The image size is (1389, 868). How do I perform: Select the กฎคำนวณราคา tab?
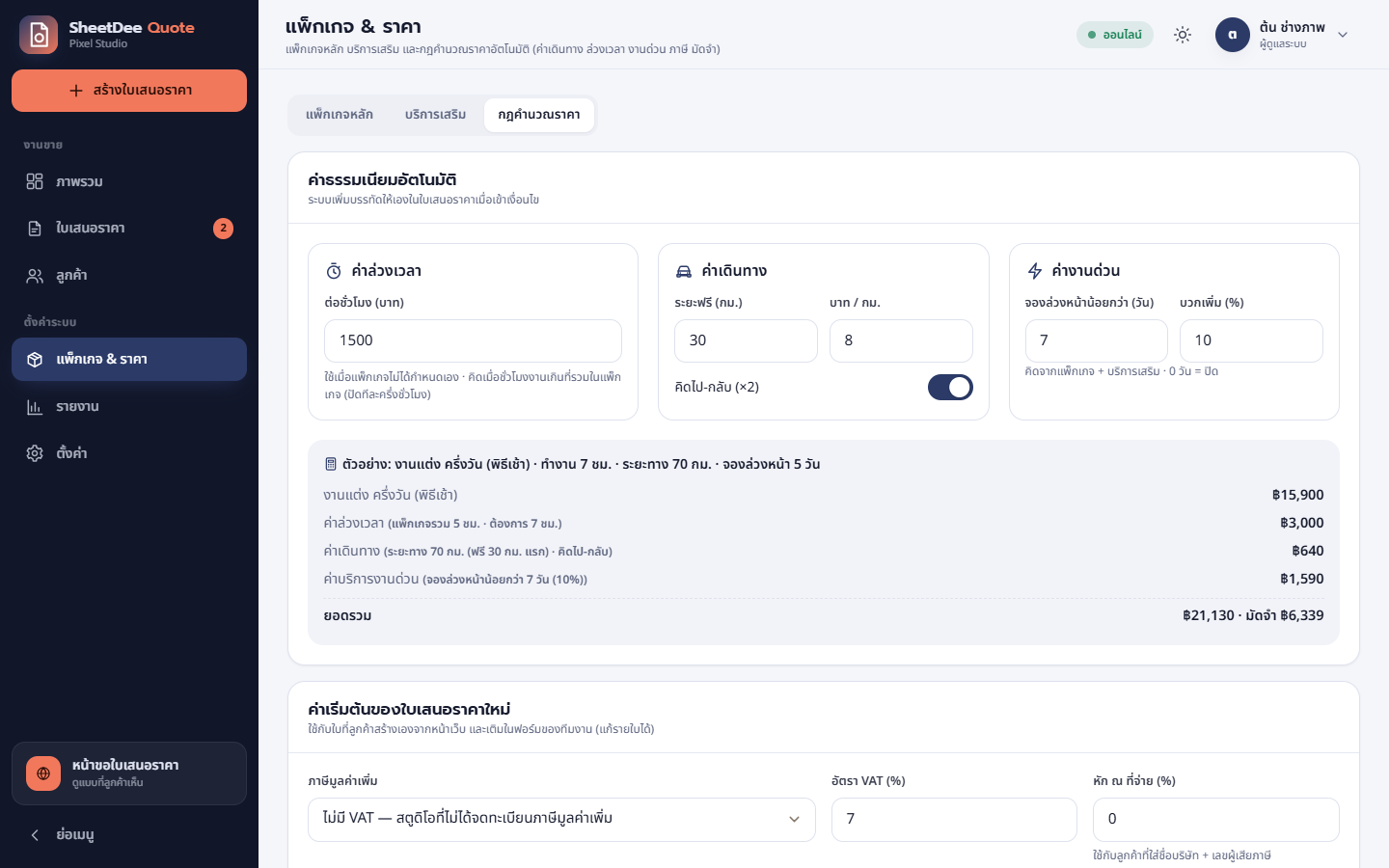[x=539, y=115]
